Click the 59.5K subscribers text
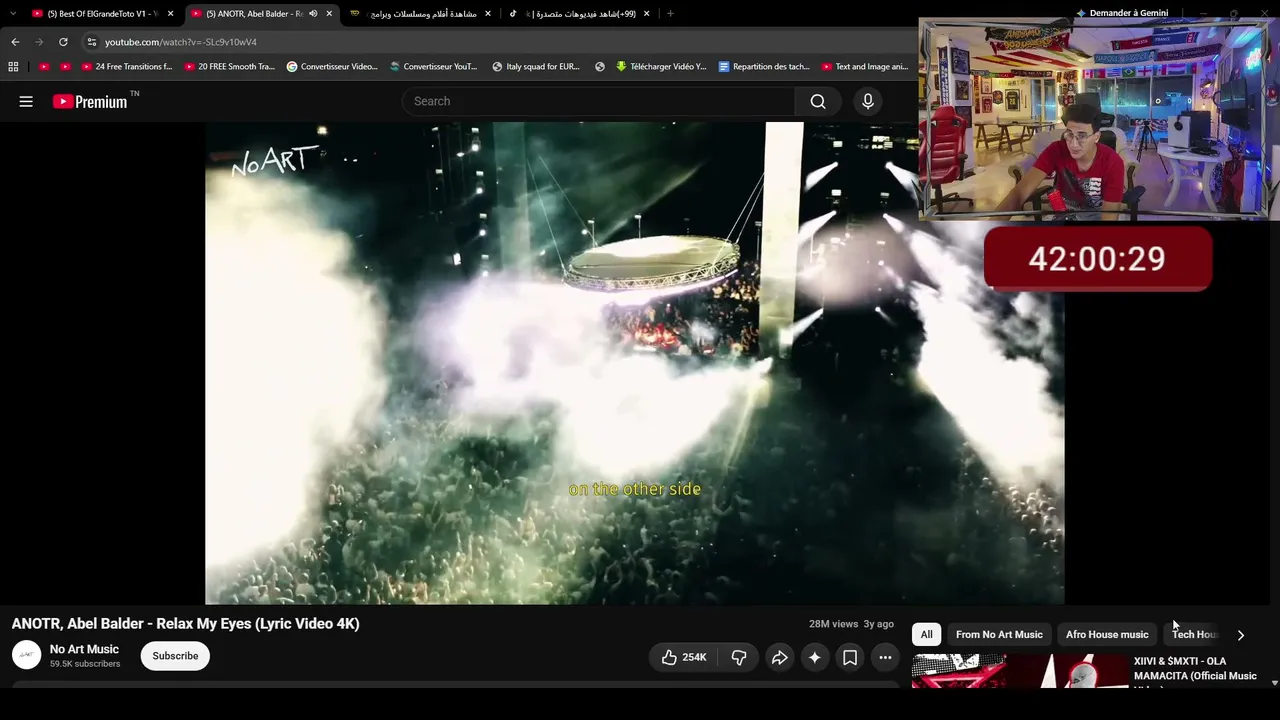This screenshot has width=1280, height=720. [x=85, y=664]
